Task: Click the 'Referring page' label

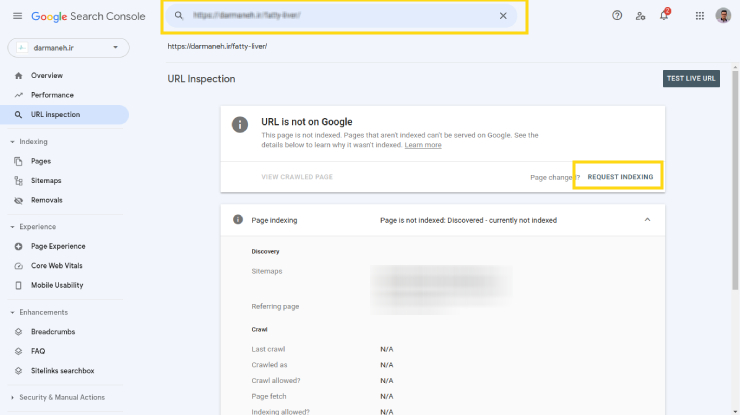Action: pos(275,306)
